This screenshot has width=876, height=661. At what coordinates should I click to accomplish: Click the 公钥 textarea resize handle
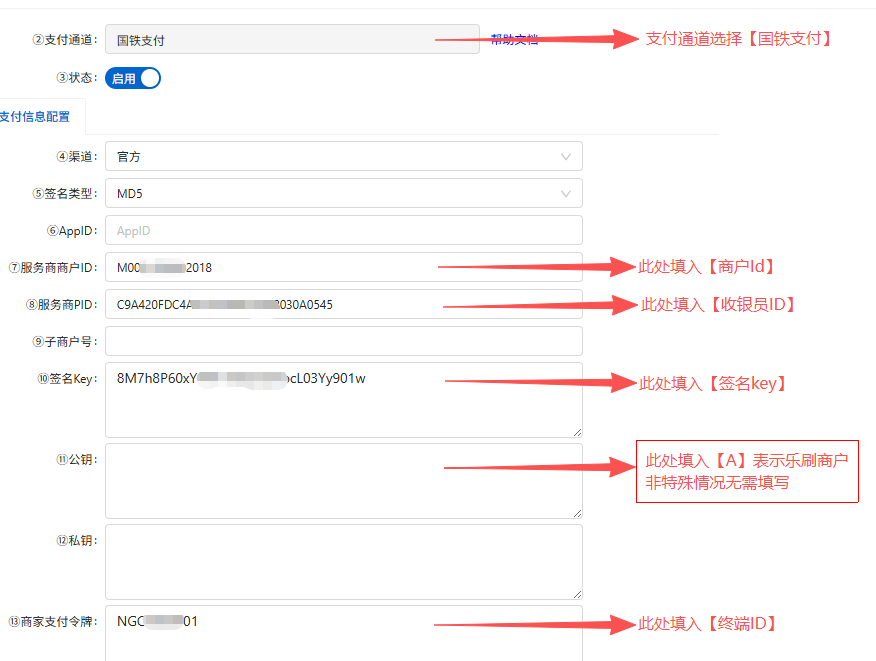pos(577,513)
